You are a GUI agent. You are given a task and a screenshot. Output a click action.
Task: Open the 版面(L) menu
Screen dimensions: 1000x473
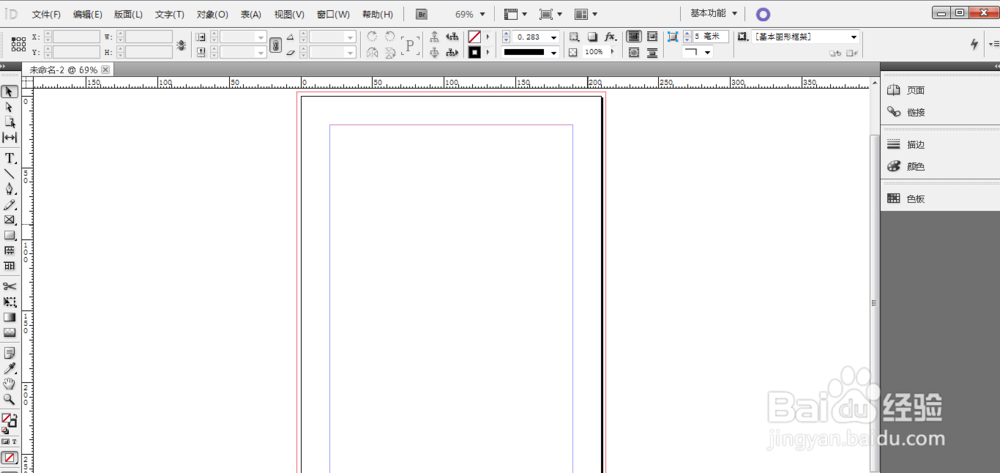128,14
